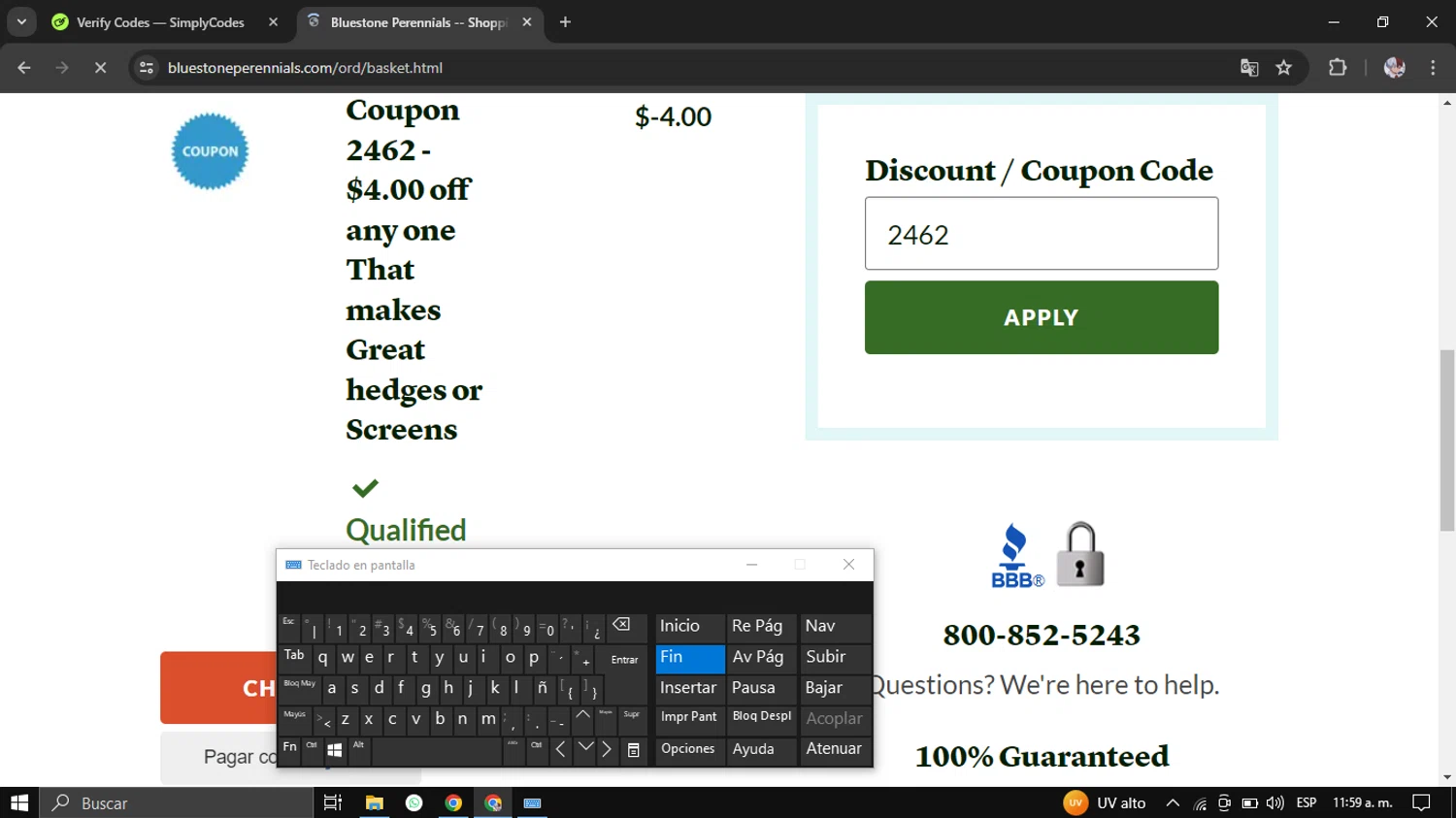Click the BBB accreditation logo

1016,556
